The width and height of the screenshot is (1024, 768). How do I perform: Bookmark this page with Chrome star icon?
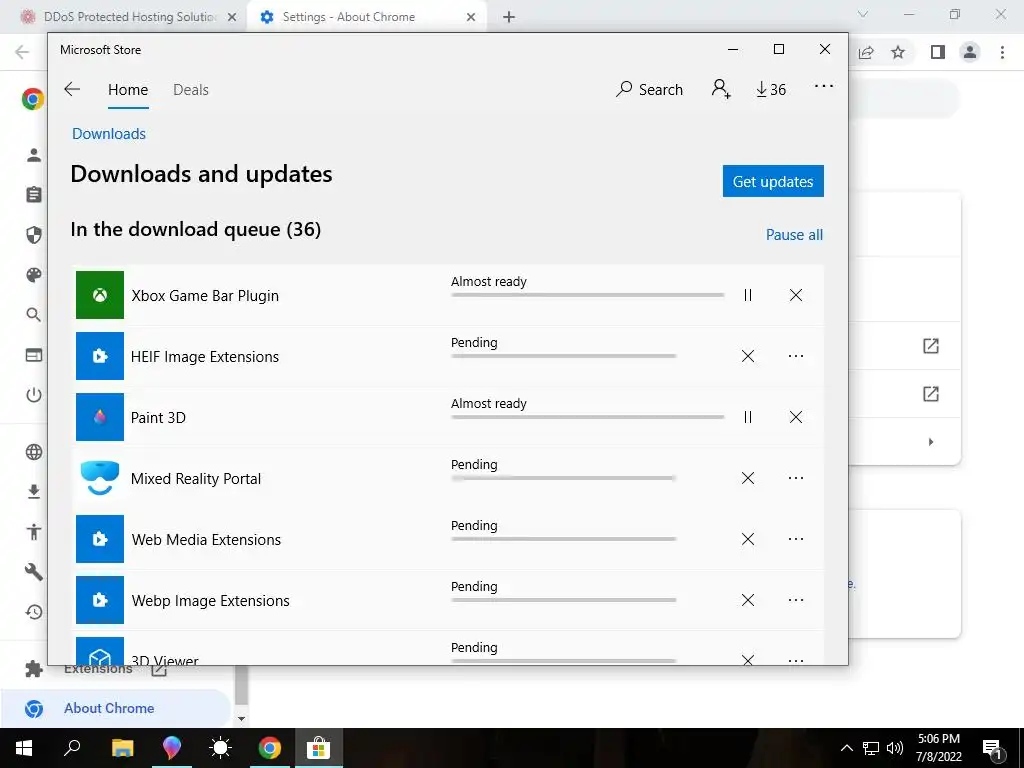898,52
